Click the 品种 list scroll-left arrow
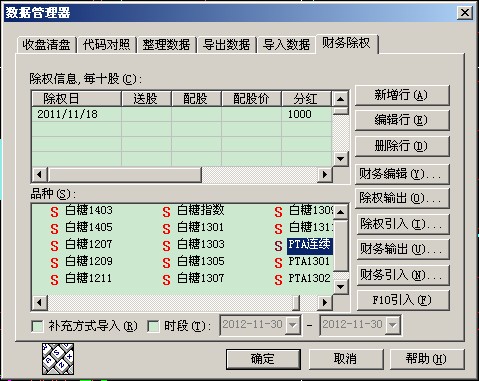 40,303
